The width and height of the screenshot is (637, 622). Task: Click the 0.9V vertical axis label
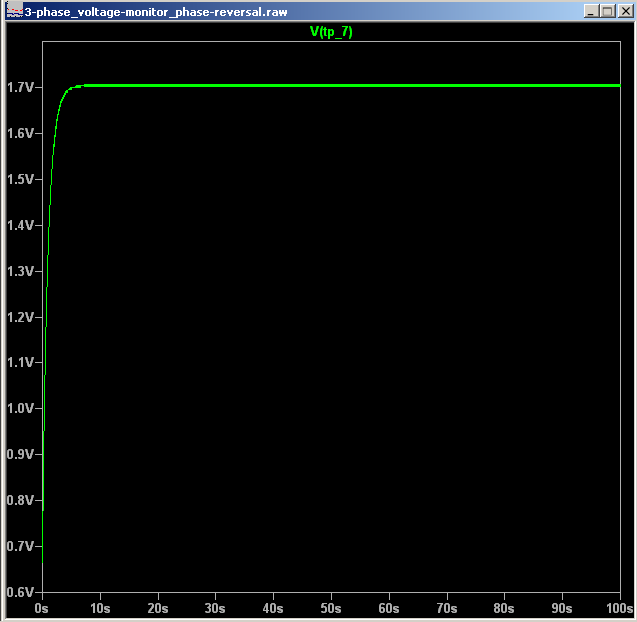[x=20, y=454]
